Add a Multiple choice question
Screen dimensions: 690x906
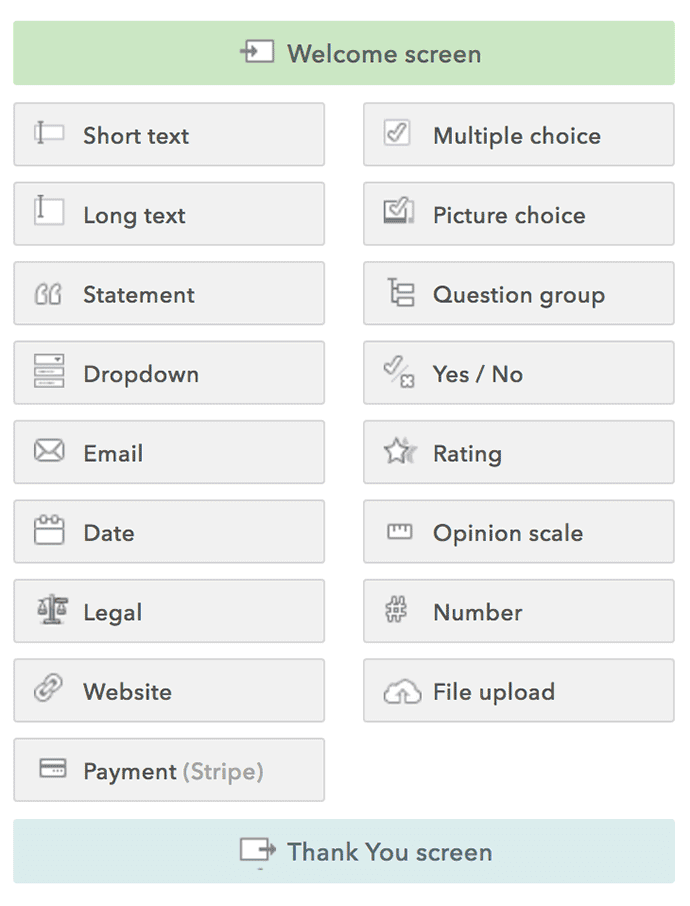[518, 134]
